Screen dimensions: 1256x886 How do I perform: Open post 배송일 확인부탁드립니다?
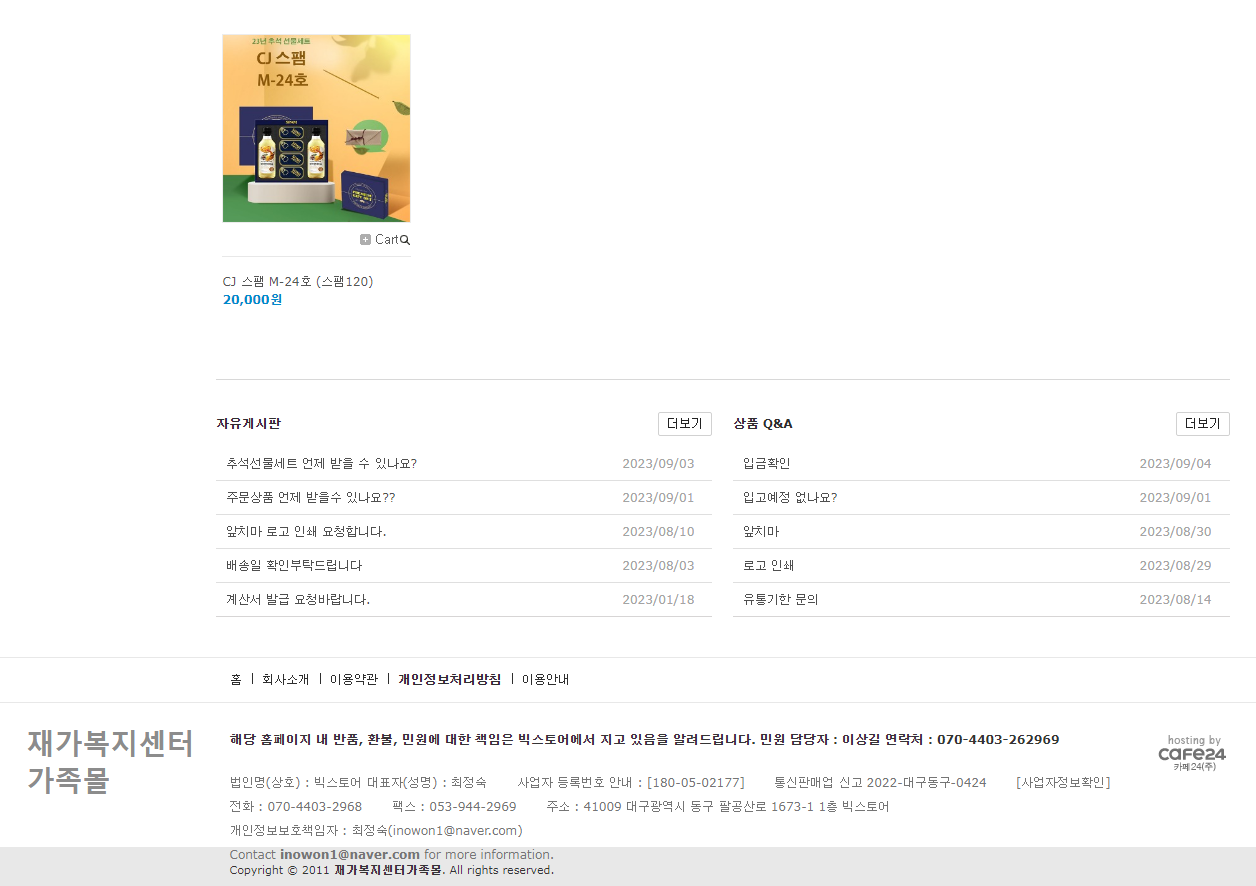tap(294, 566)
